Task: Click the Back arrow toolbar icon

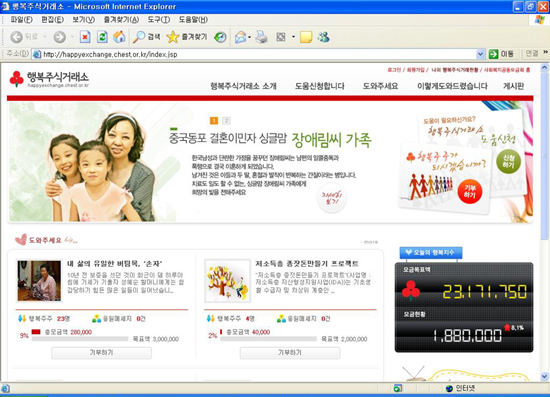Action: point(16,37)
